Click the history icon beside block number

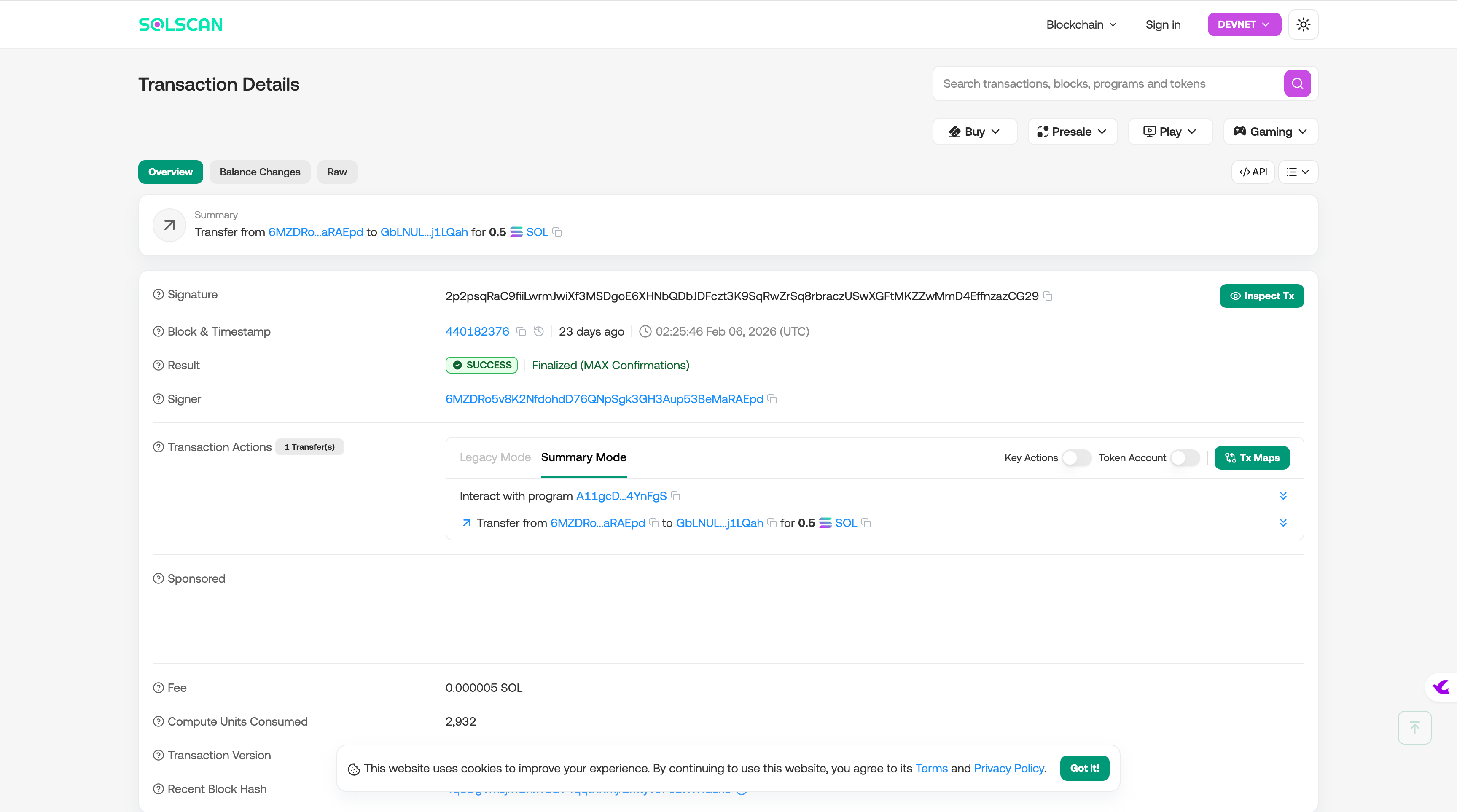click(538, 332)
